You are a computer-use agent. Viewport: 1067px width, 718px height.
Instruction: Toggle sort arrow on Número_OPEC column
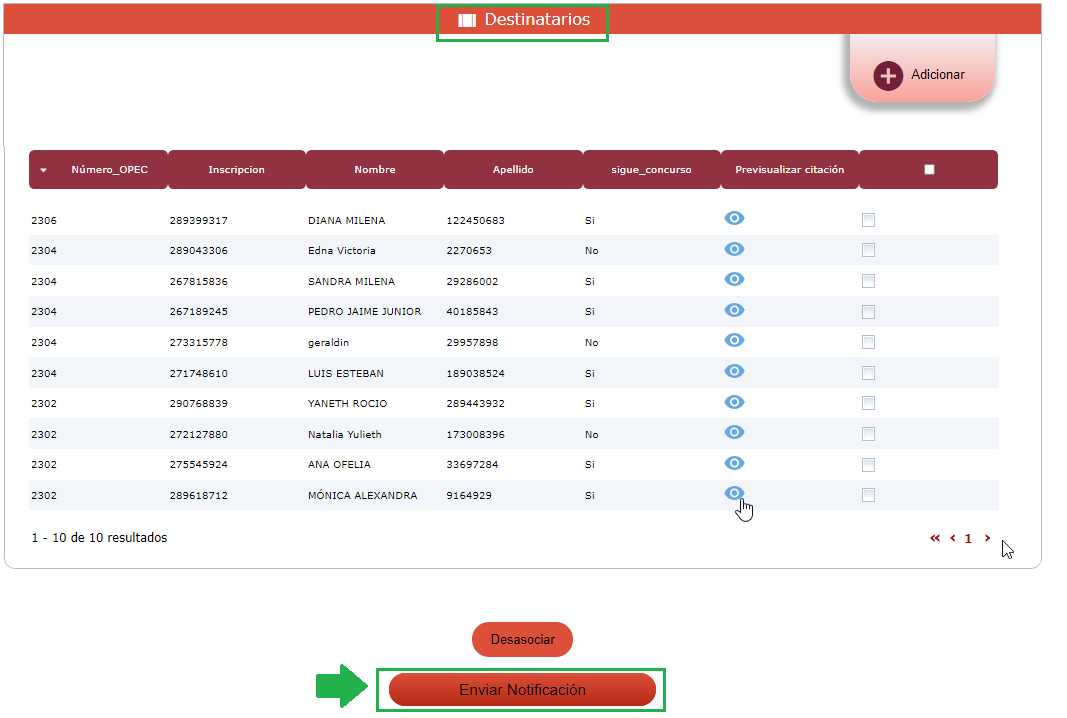click(x=43, y=171)
